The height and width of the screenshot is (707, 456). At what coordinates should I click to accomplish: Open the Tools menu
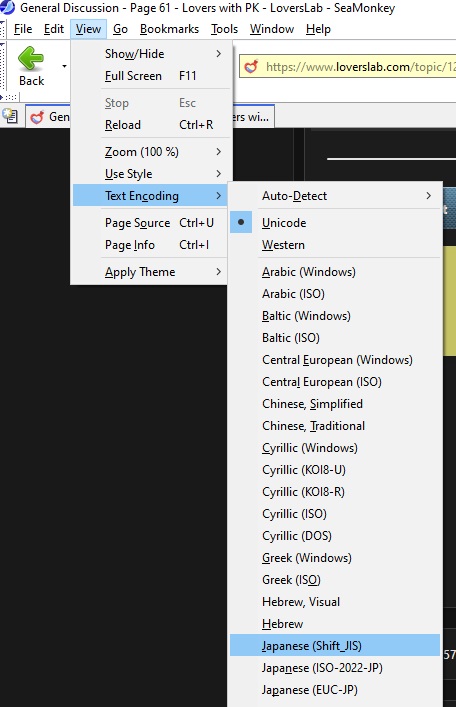(x=225, y=29)
